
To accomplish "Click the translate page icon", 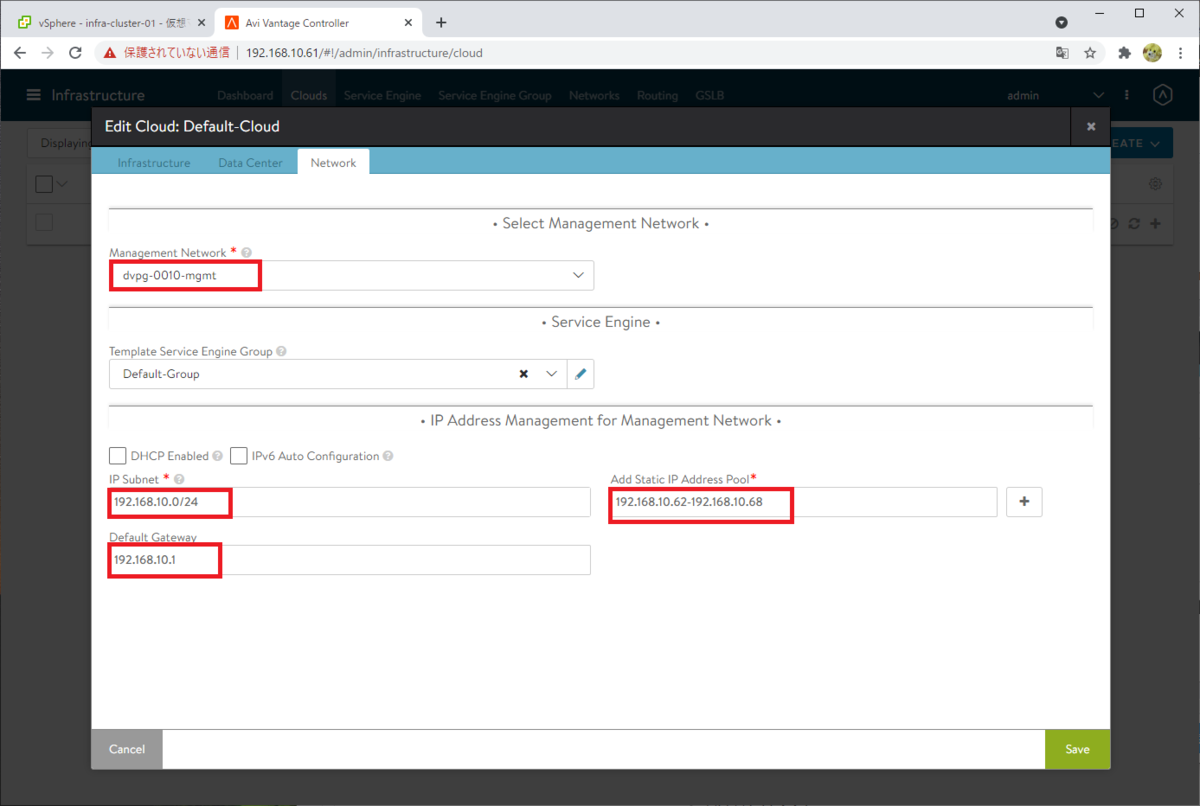I will point(1062,52).
